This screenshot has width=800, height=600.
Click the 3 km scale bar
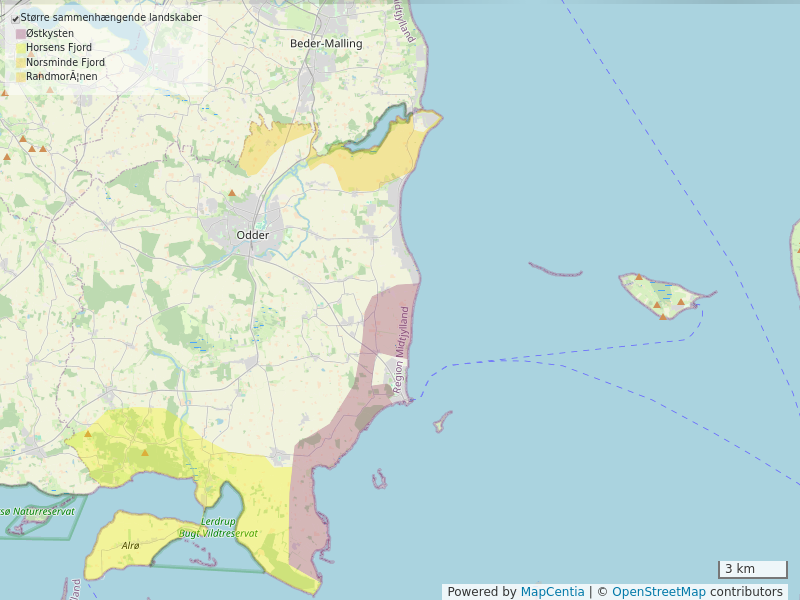[x=752, y=570]
